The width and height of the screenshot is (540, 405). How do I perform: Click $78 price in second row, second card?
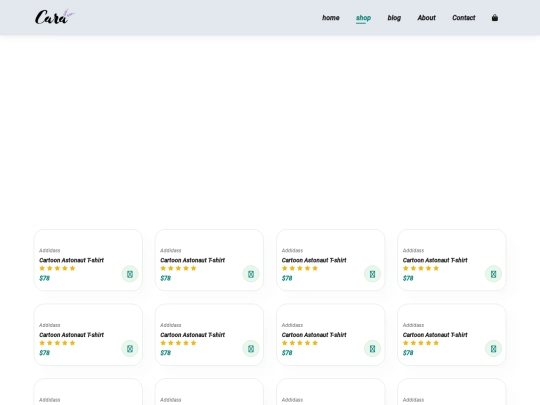[x=166, y=353]
